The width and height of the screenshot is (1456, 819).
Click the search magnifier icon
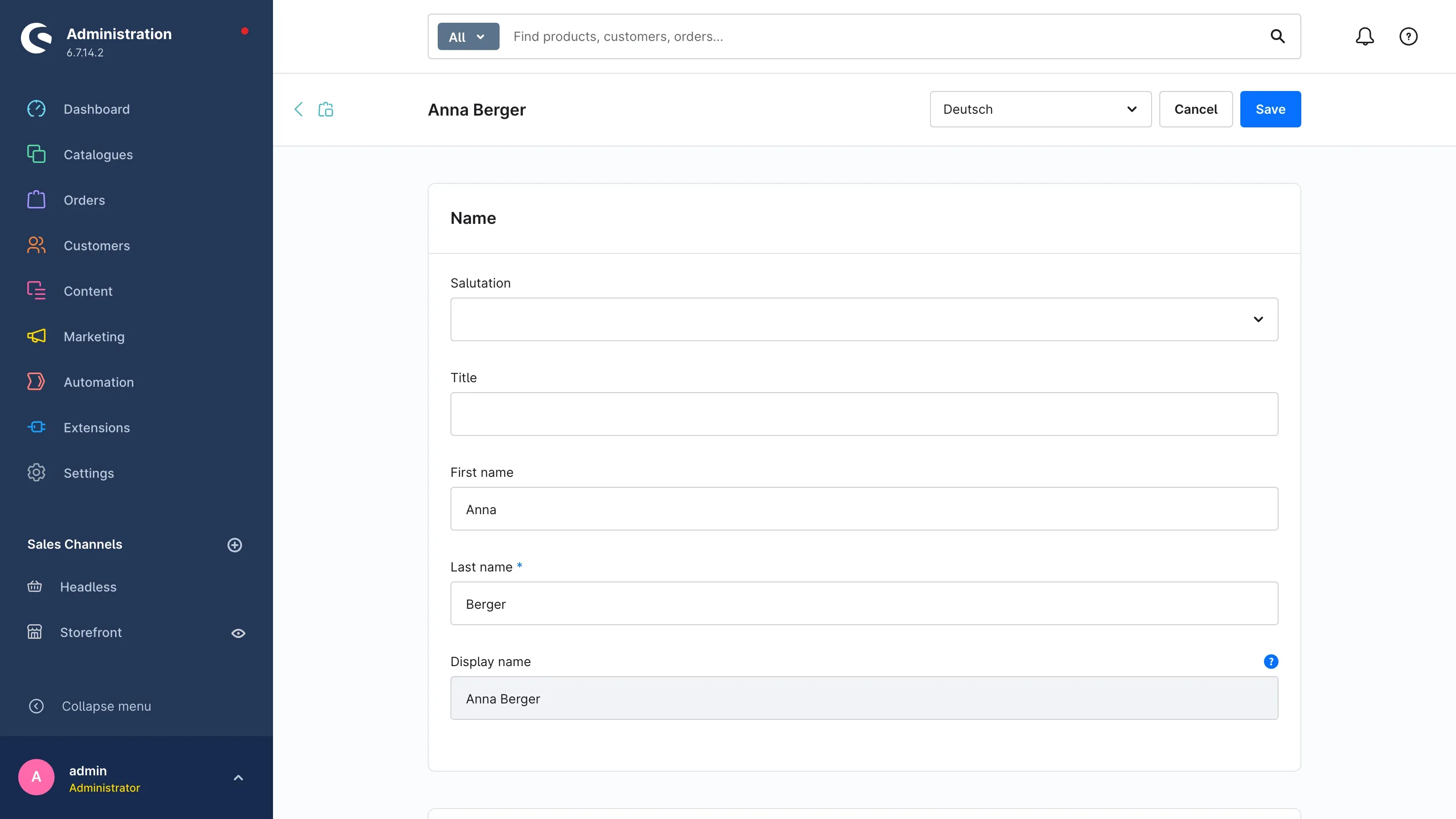pyautogui.click(x=1277, y=37)
